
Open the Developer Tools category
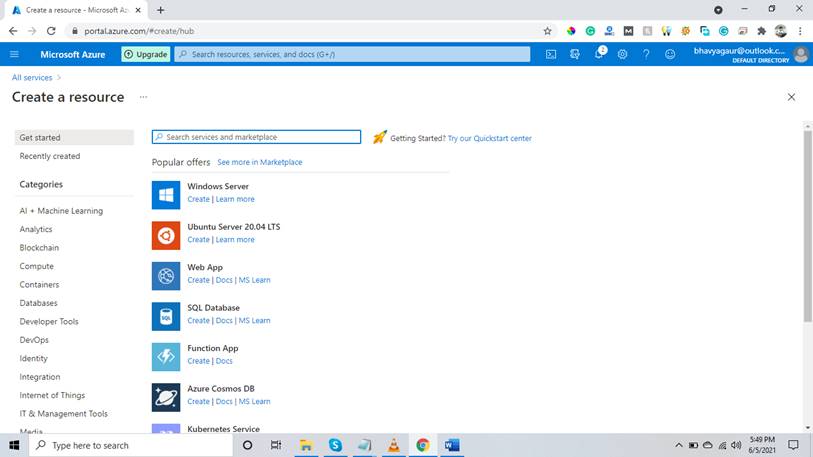click(x=49, y=322)
